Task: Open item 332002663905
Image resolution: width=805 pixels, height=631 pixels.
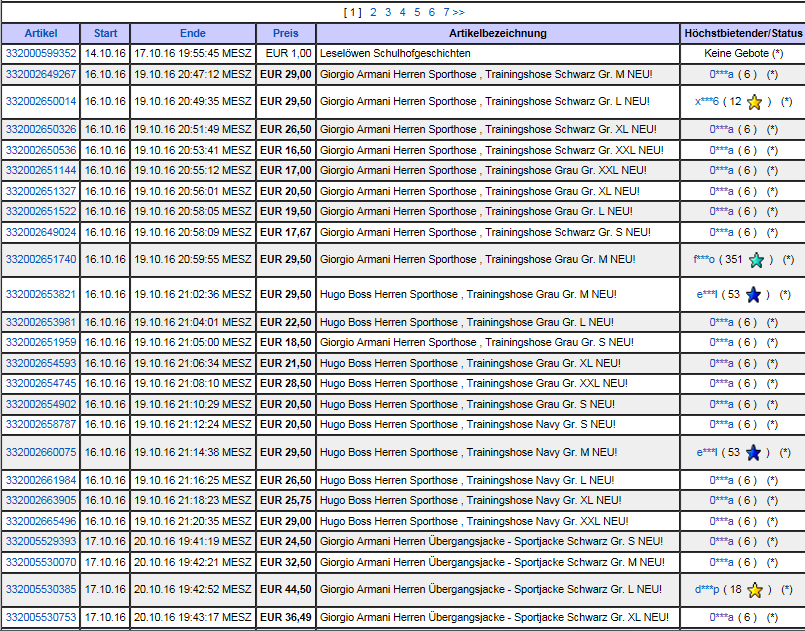Action: [41, 501]
